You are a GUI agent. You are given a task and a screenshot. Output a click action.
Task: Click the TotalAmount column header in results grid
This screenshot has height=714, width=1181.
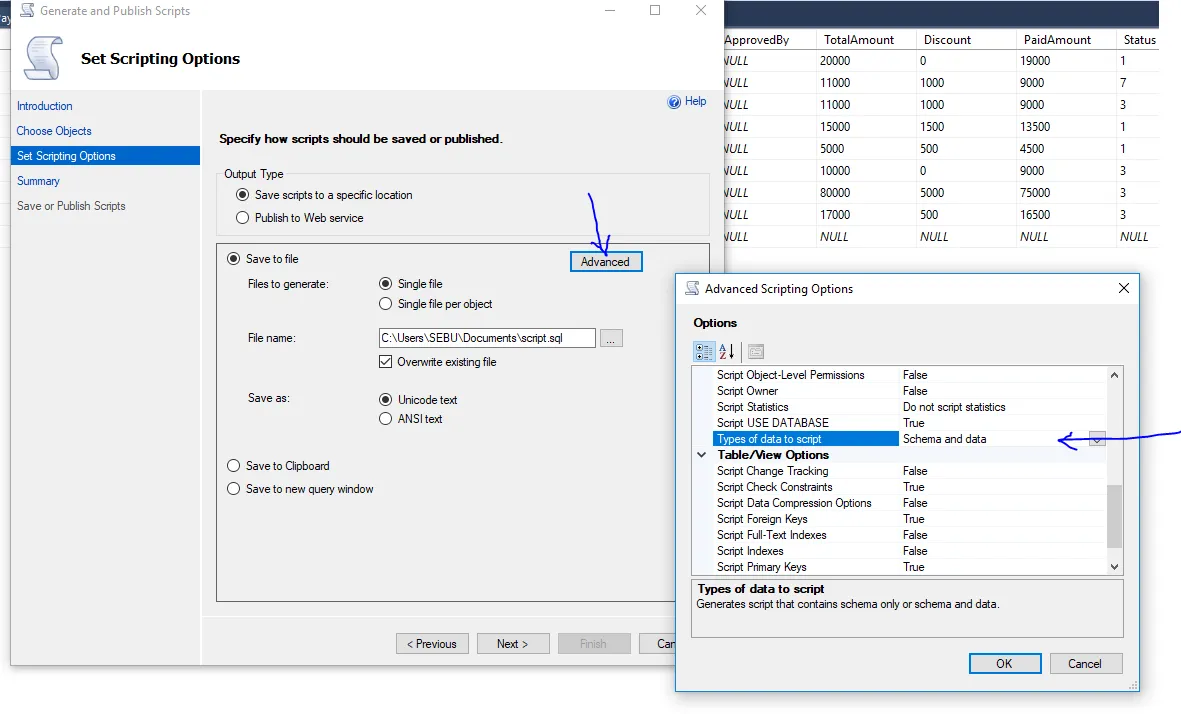[x=866, y=40]
